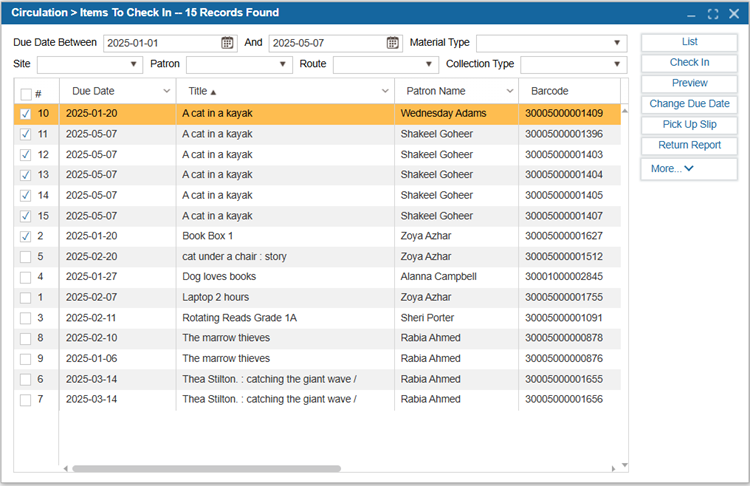Click the Check In button
The height and width of the screenshot is (486, 750).
coord(689,63)
